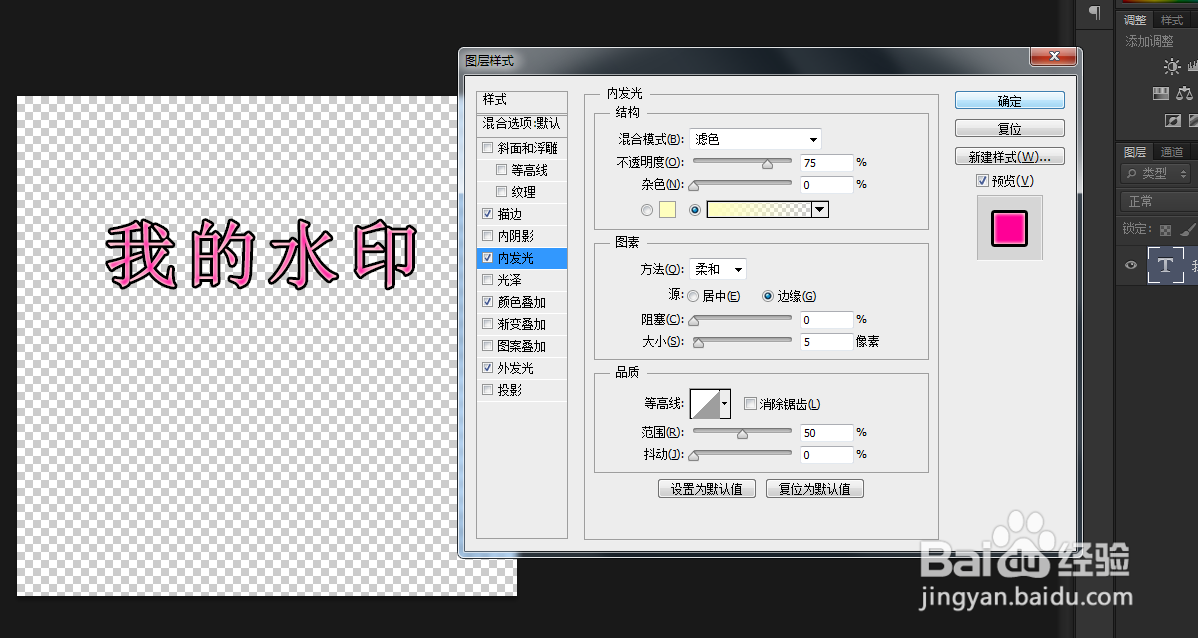Click the yellow-to-transparent gradient swatch
This screenshot has height=638, width=1198.
tap(759, 209)
